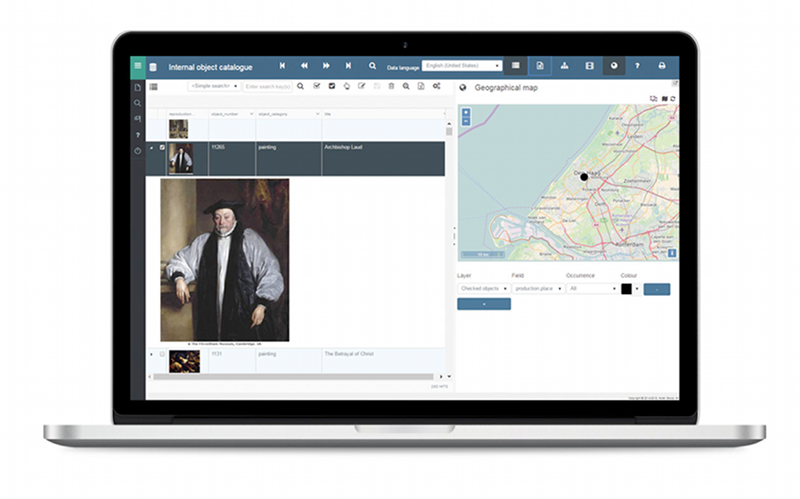800x499 pixels.
Task: Click the refresh map icon
Action: click(673, 99)
